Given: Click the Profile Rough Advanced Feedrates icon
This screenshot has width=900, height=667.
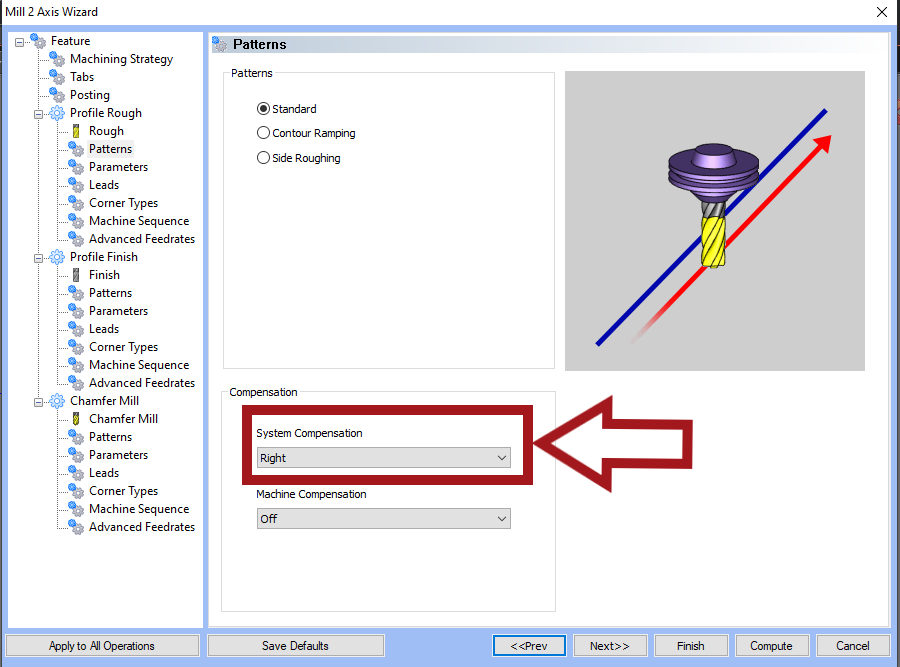Looking at the screenshot, I should (76, 239).
